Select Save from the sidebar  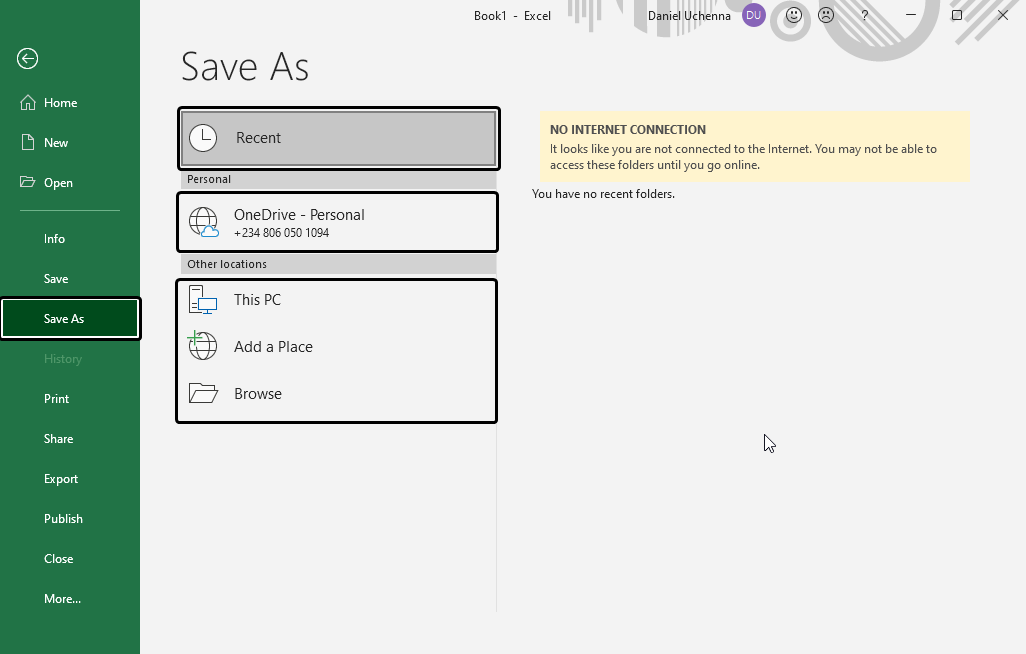click(55, 278)
